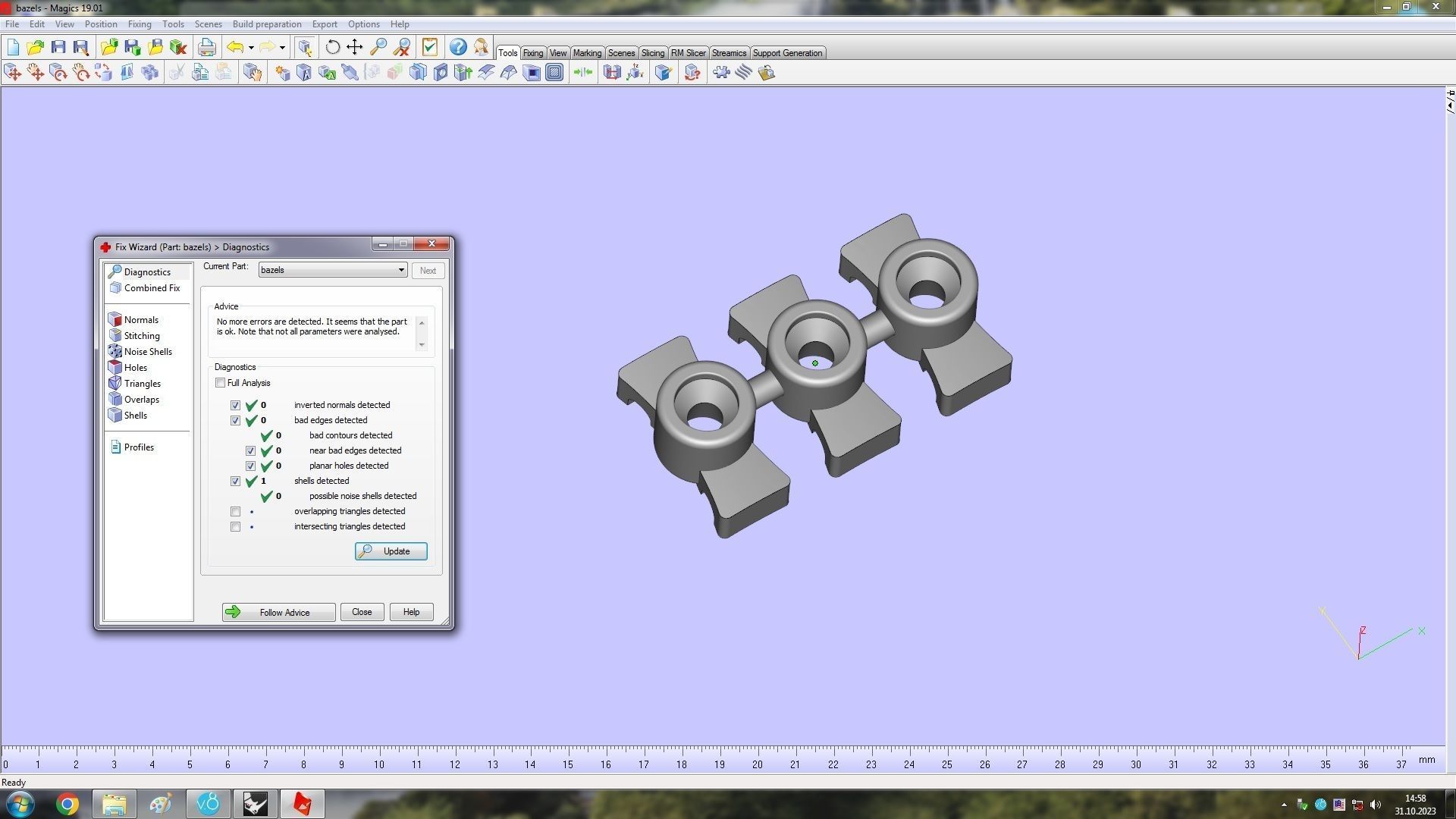Screen dimensions: 1456x819
Task: Open Profiles in wizard sidebar
Action: pos(132,447)
